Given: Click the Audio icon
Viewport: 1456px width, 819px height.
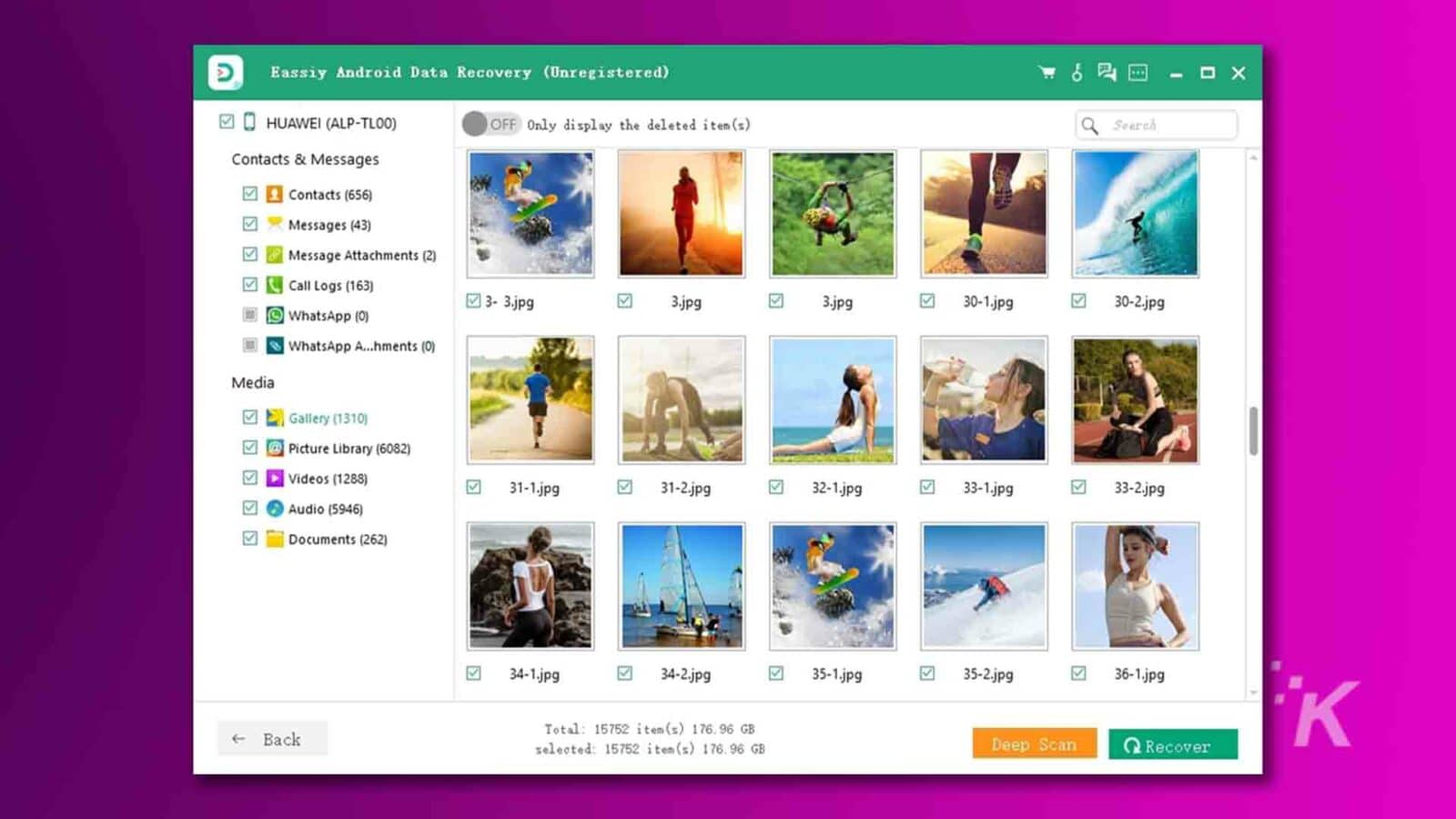Looking at the screenshot, I should [x=275, y=509].
